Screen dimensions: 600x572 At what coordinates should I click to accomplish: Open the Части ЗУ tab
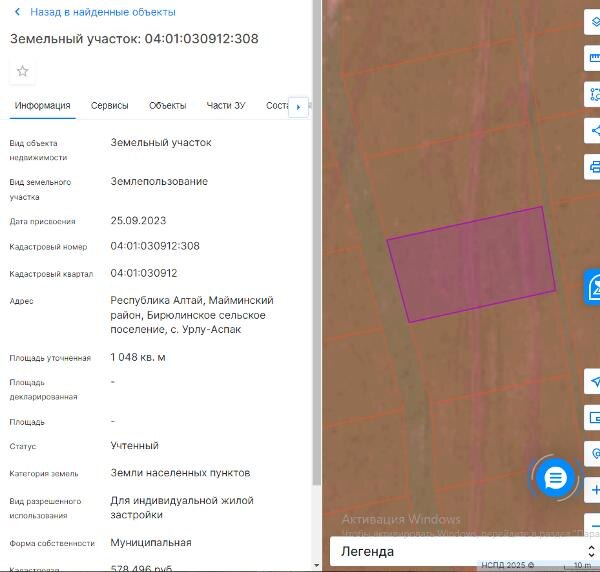click(x=226, y=106)
